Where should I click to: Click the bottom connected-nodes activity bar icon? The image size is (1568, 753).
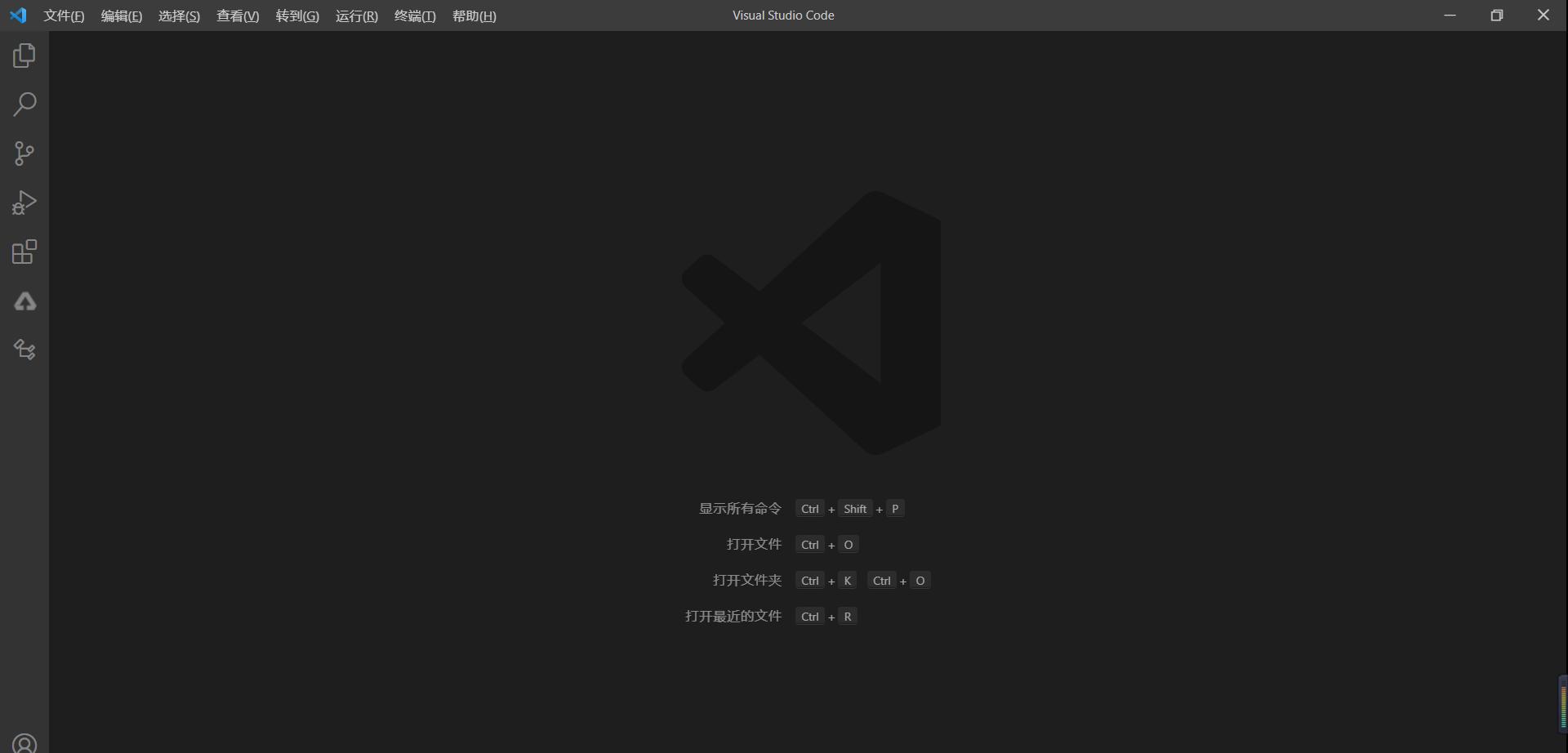click(24, 350)
